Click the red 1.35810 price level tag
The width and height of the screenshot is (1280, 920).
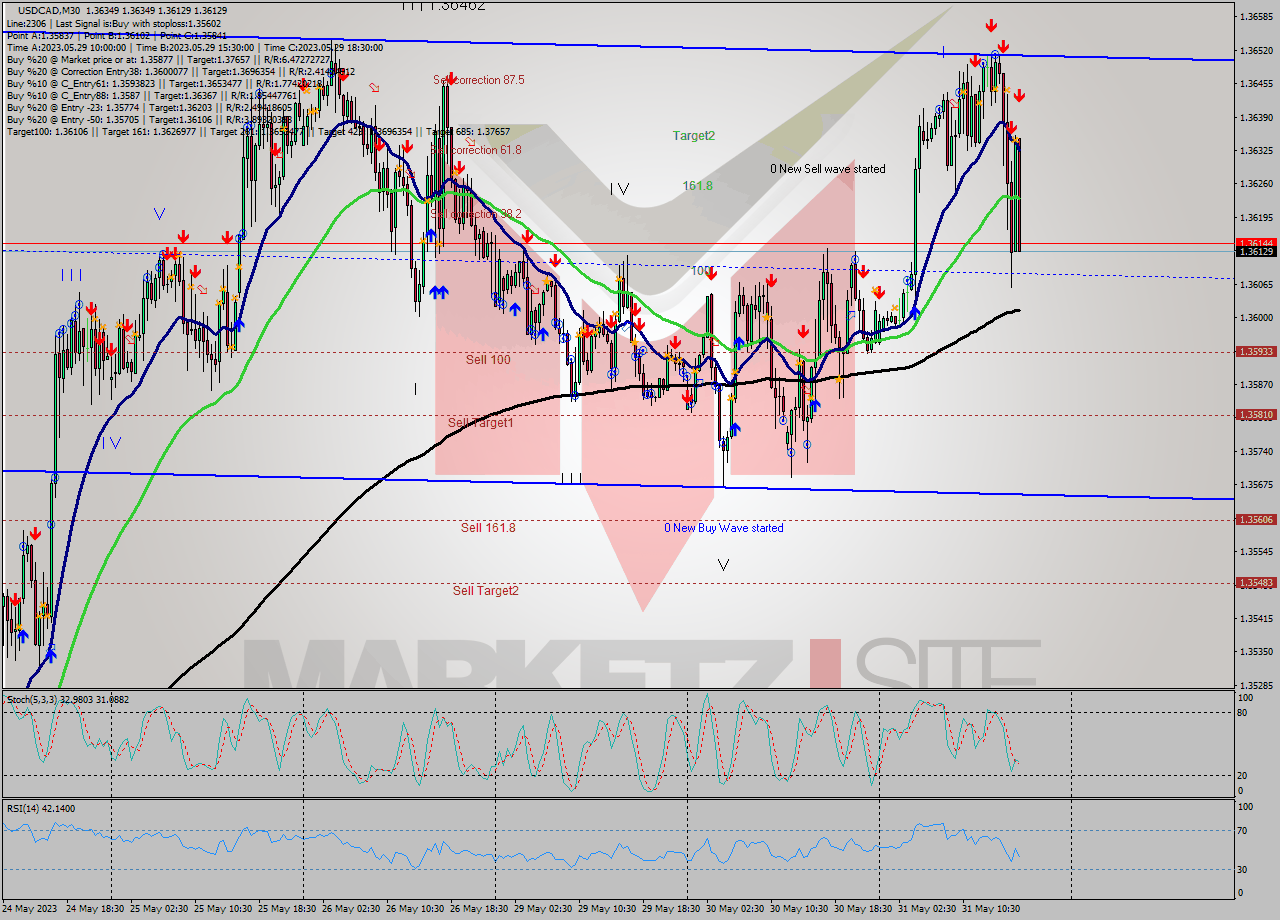click(1255, 414)
